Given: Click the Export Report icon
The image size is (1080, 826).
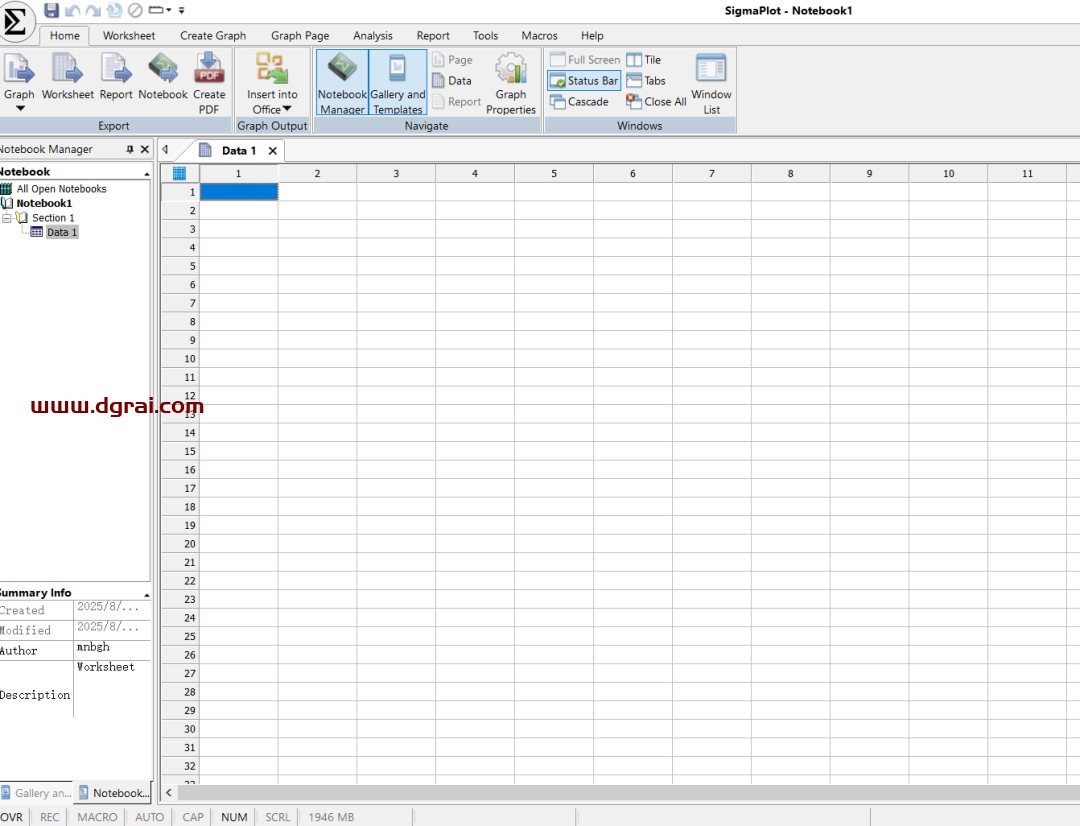Looking at the screenshot, I should click(x=116, y=69).
